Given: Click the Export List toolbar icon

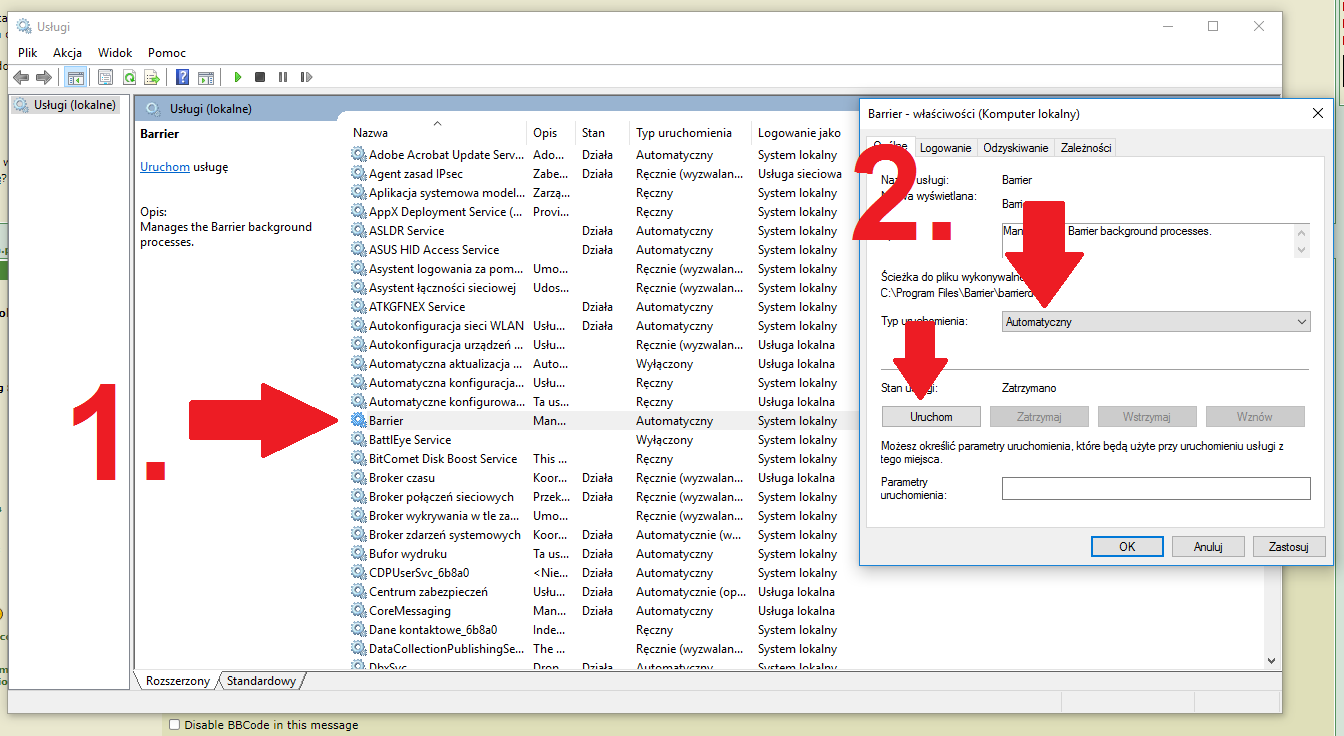Looking at the screenshot, I should 152,77.
